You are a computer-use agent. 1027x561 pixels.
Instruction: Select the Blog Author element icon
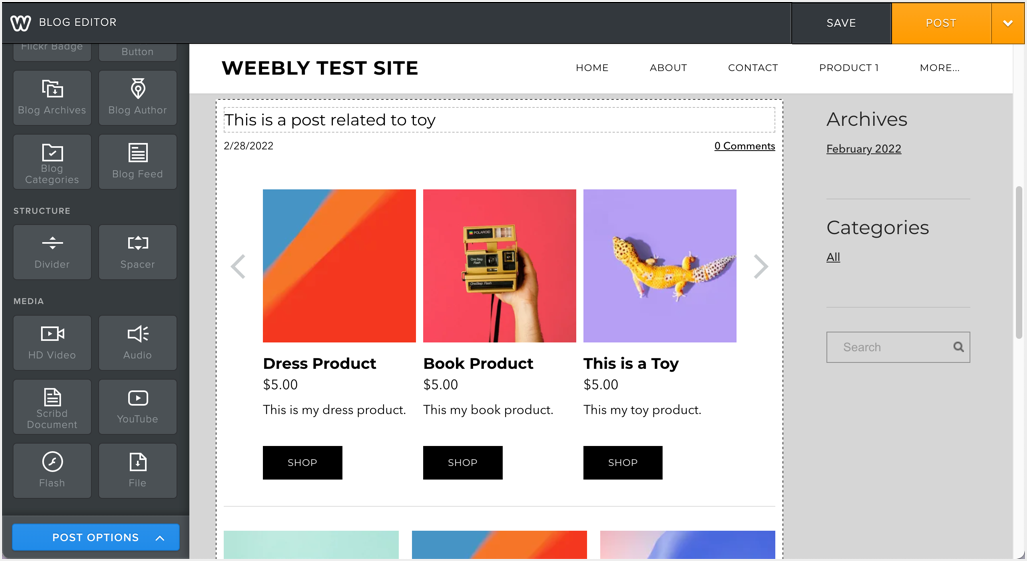click(x=138, y=97)
